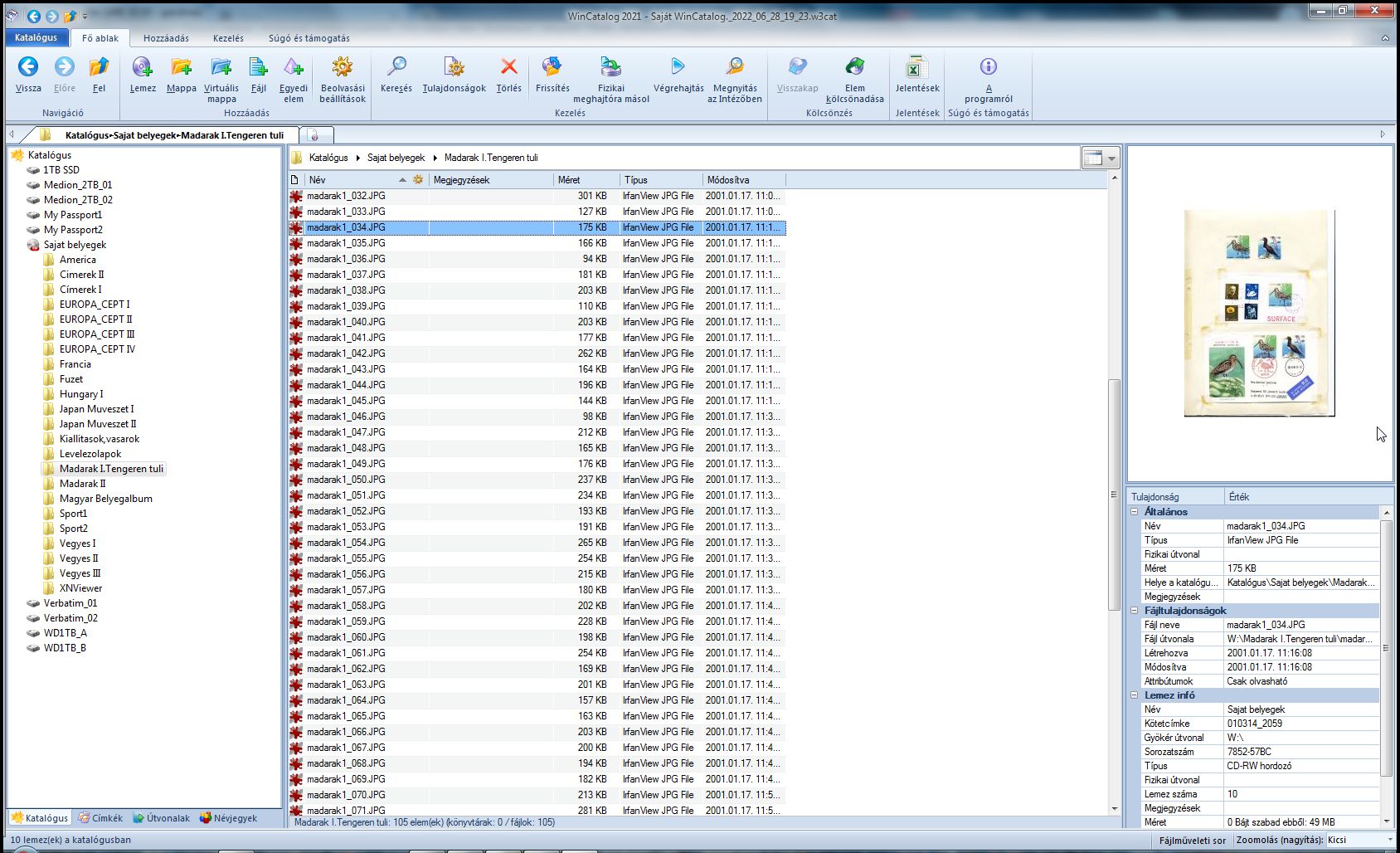
Task: Open Jelentések reports icon
Action: (916, 67)
